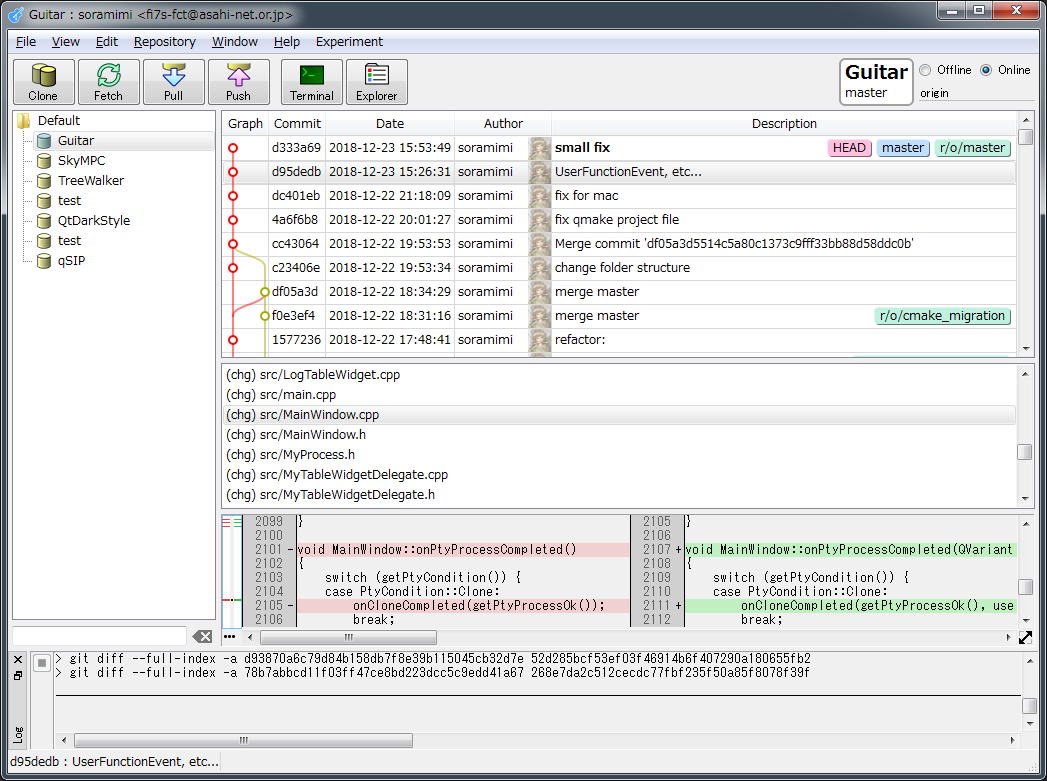Click the Clone toolbar icon

pyautogui.click(x=43, y=81)
